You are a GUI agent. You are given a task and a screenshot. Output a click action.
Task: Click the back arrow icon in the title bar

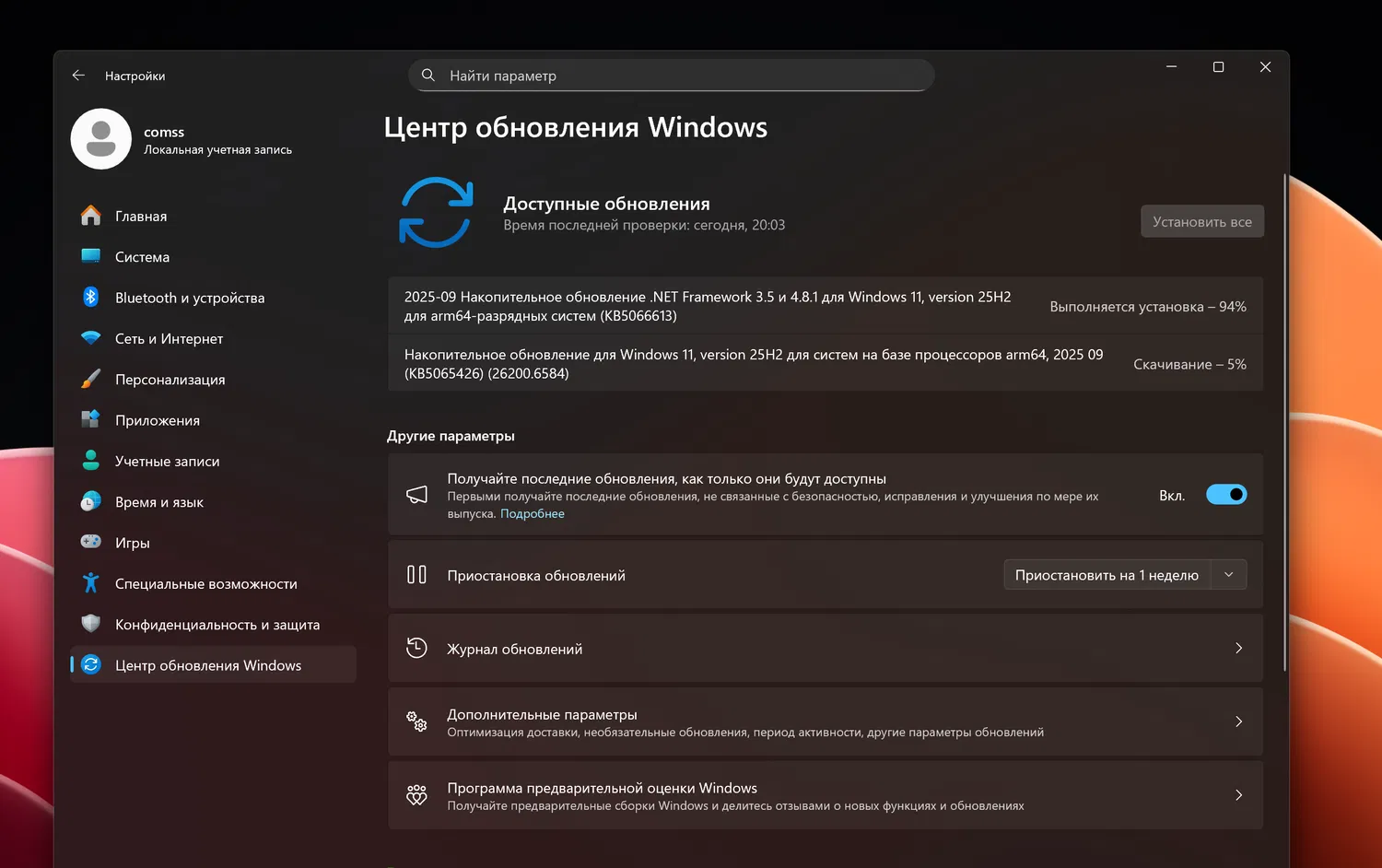(78, 76)
